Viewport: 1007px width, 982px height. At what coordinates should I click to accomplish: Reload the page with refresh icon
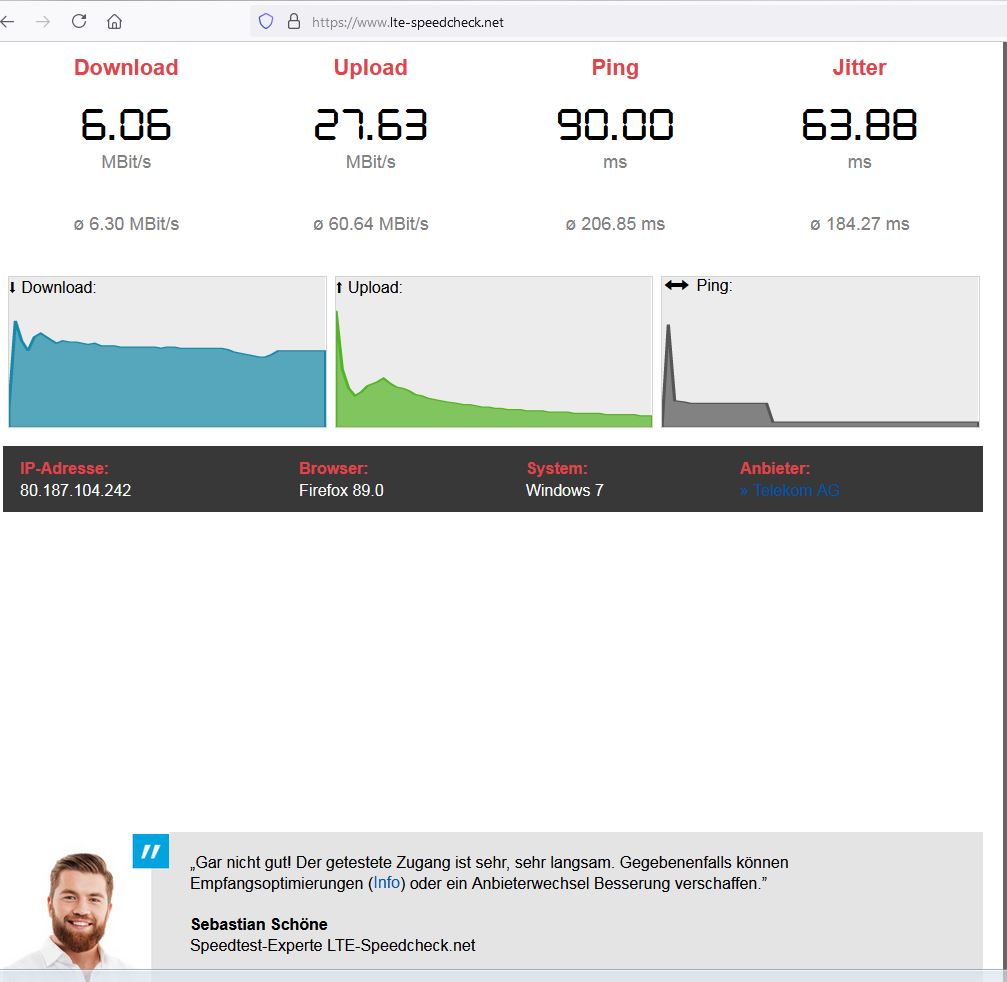click(79, 21)
